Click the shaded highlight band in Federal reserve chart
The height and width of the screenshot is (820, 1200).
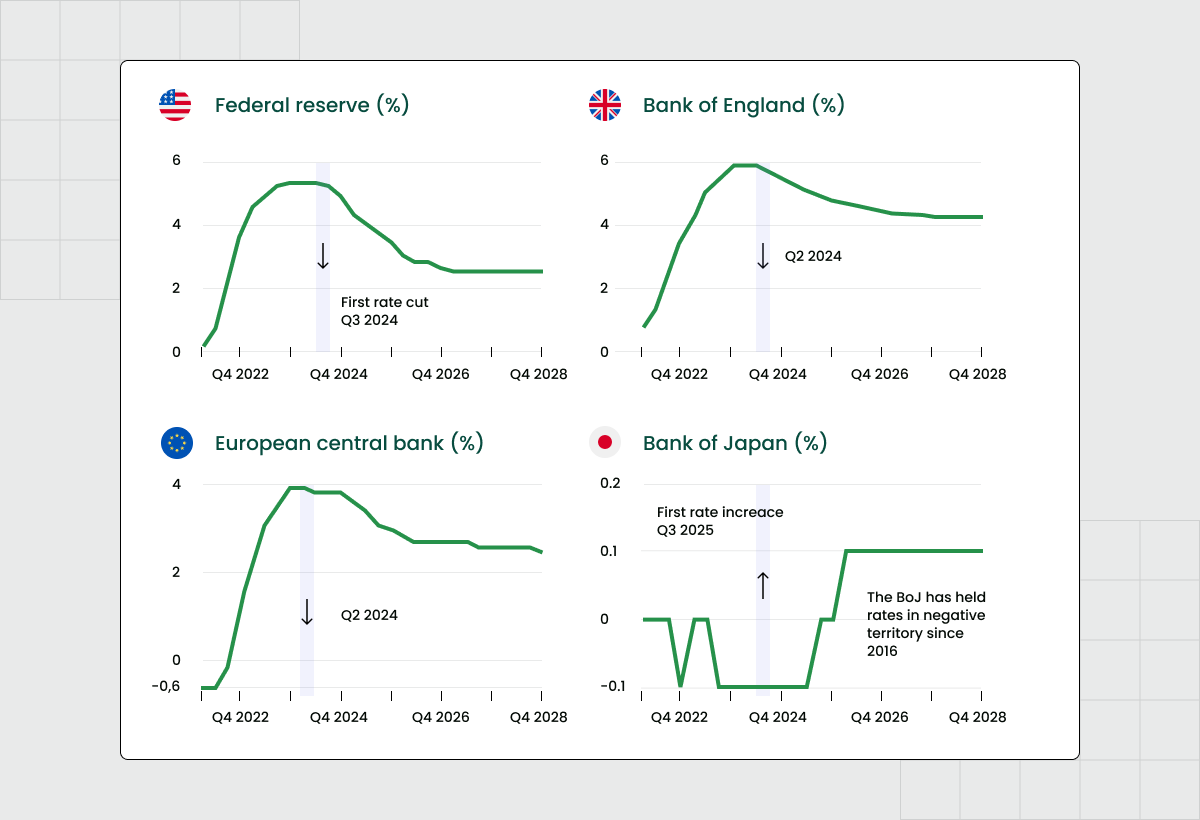323,257
